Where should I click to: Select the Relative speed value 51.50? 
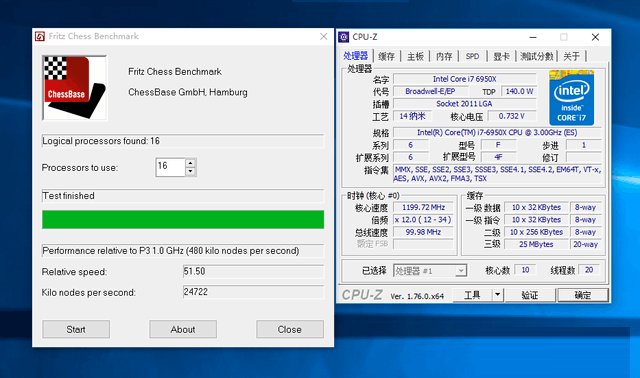(253, 271)
